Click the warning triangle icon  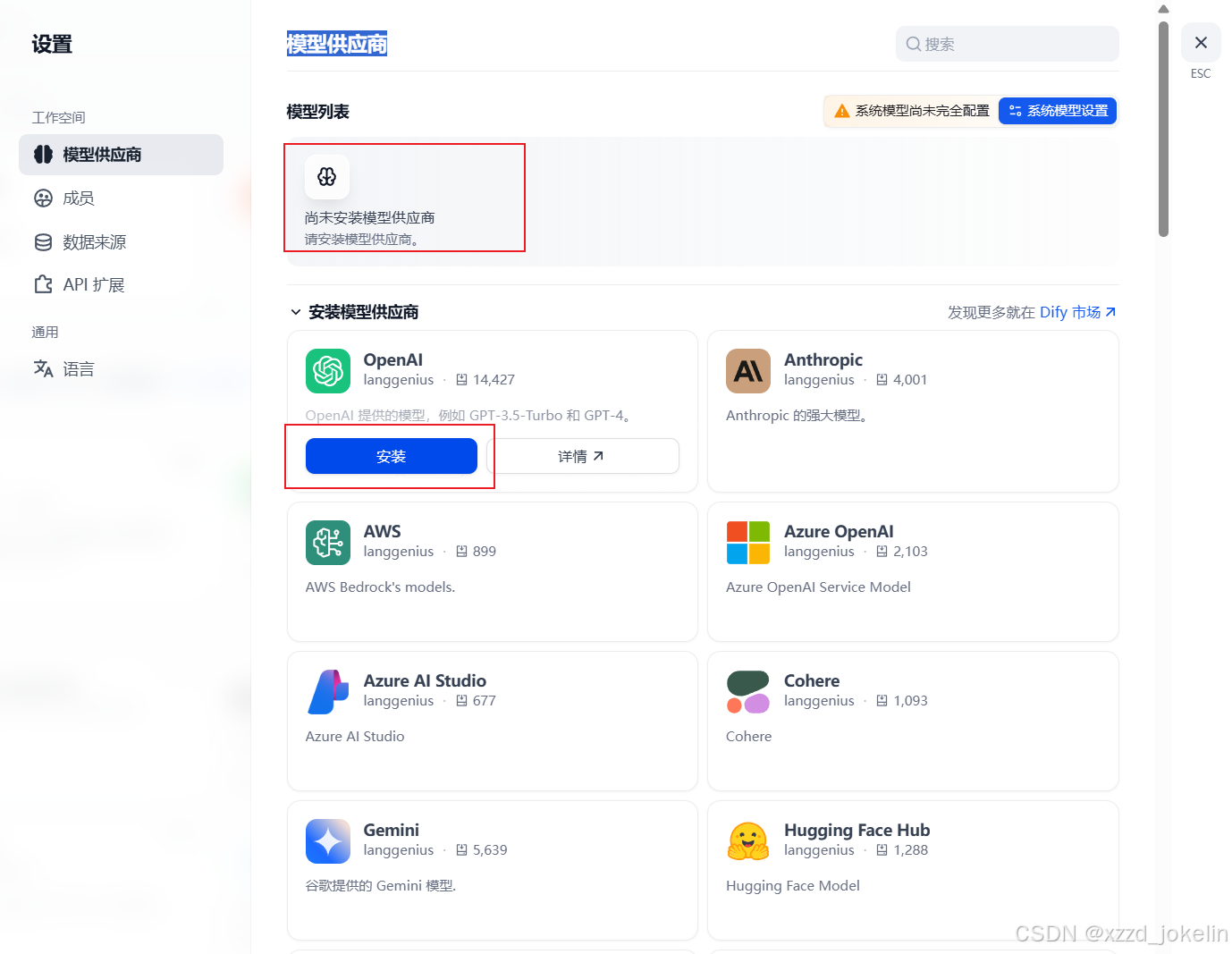[841, 111]
